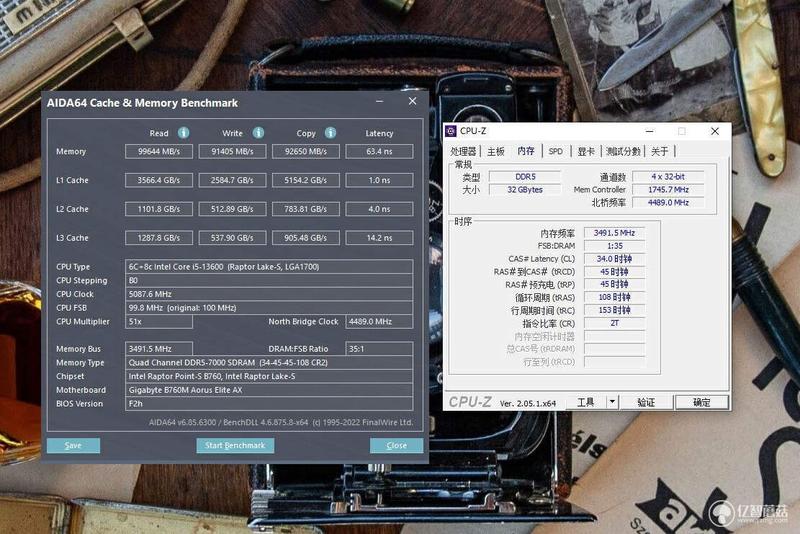Screen dimensions: 800x534
Task: Open the SPD tab in CPU-Z
Action: 556,151
